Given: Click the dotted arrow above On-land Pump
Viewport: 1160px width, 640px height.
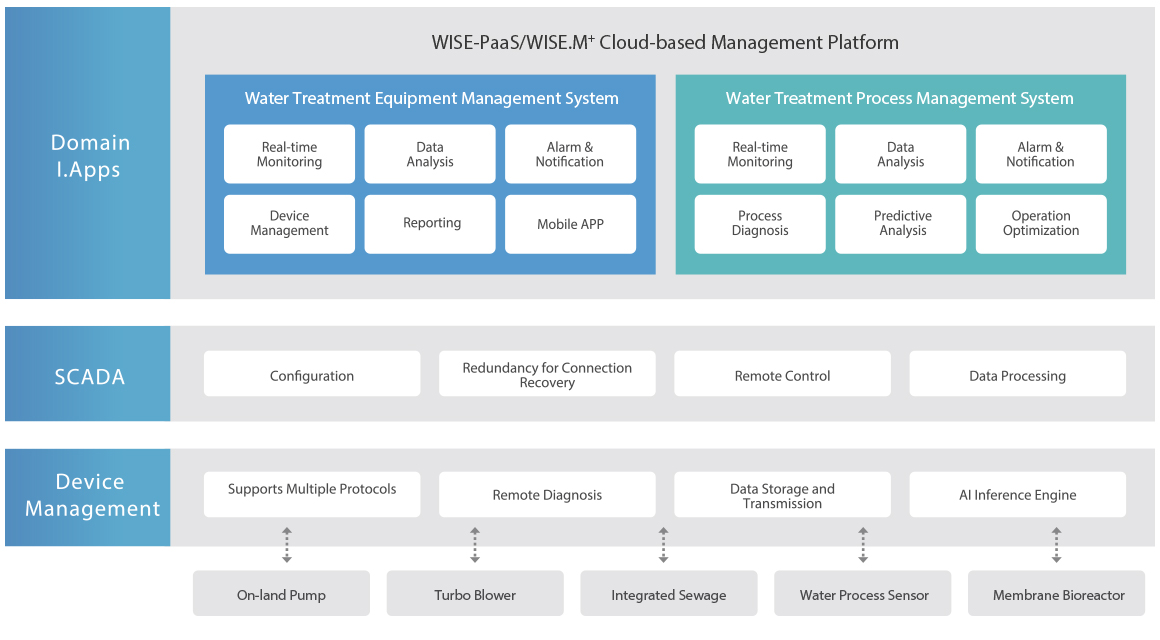Looking at the screenshot, I should pyautogui.click(x=287, y=545).
